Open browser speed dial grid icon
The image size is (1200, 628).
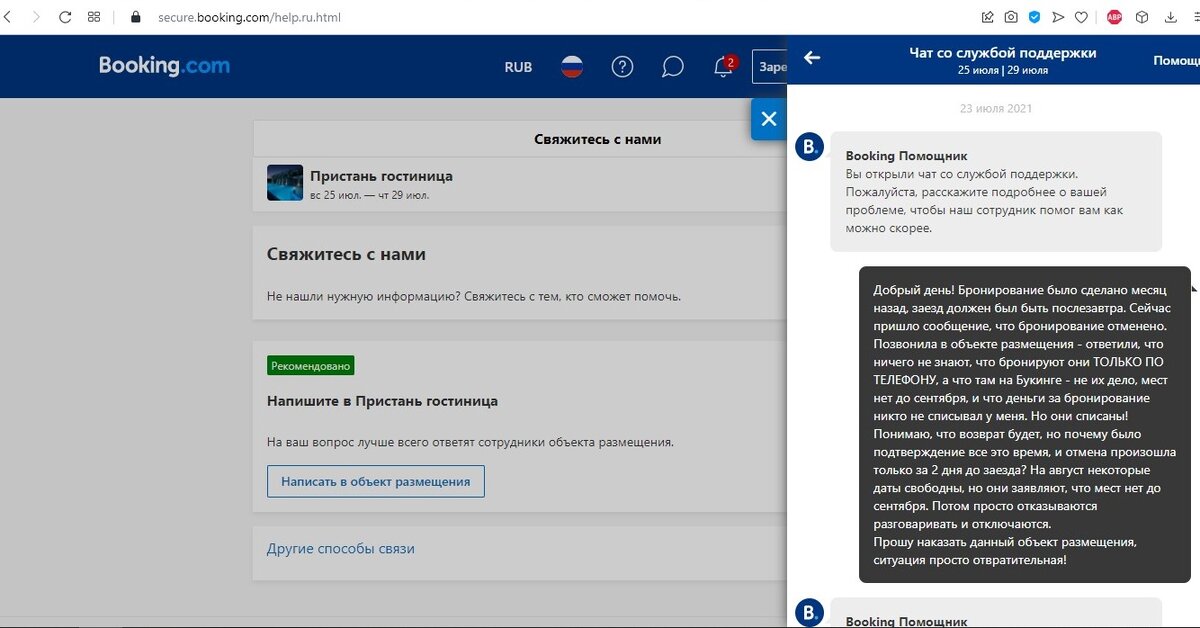point(94,17)
